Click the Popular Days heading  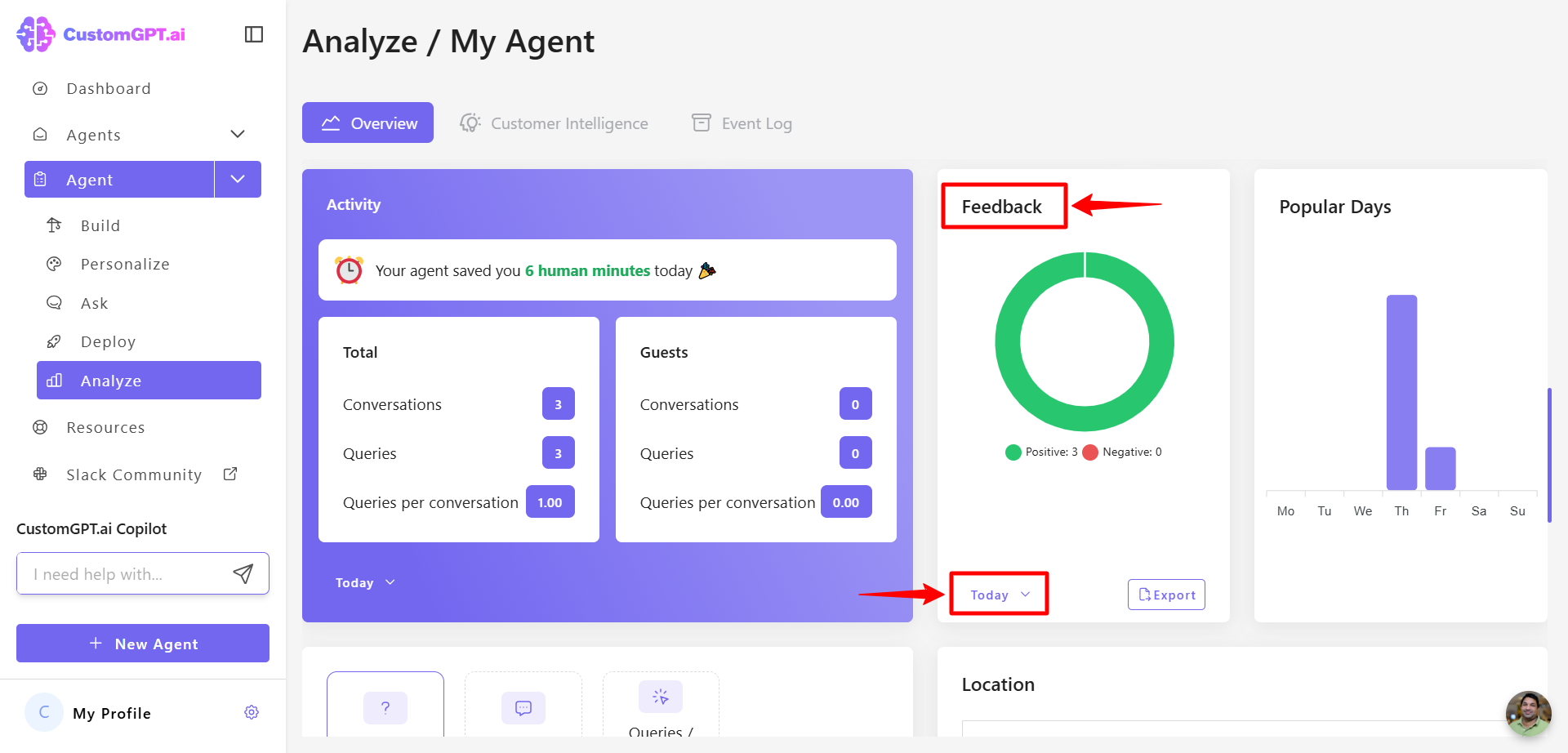[1334, 207]
